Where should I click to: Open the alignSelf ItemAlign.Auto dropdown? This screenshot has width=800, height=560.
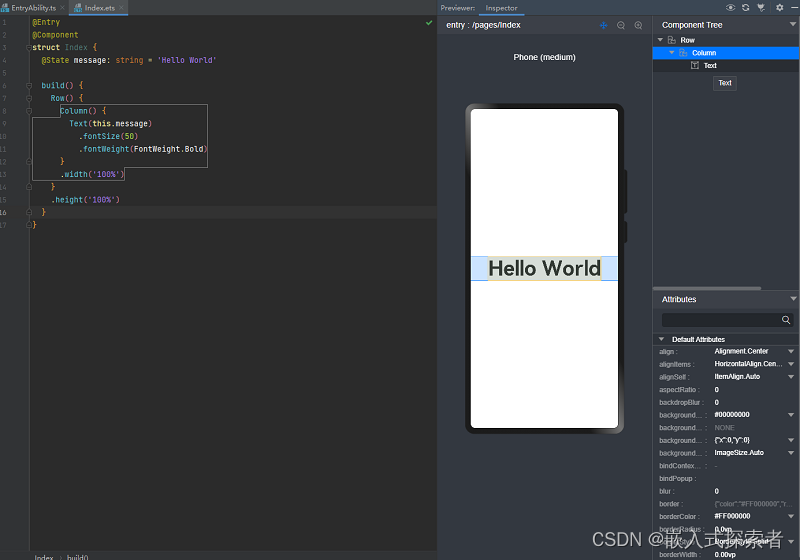coord(791,377)
